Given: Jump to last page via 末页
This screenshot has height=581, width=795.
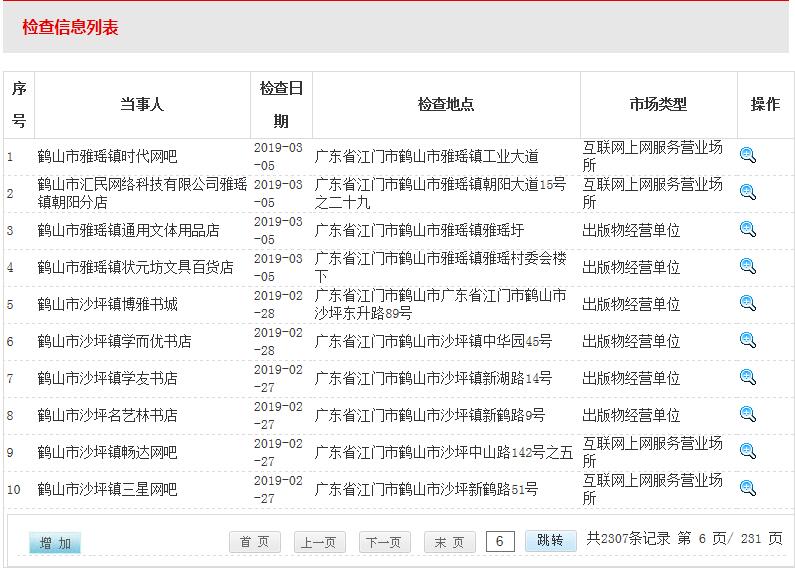Looking at the screenshot, I should pos(449,542).
